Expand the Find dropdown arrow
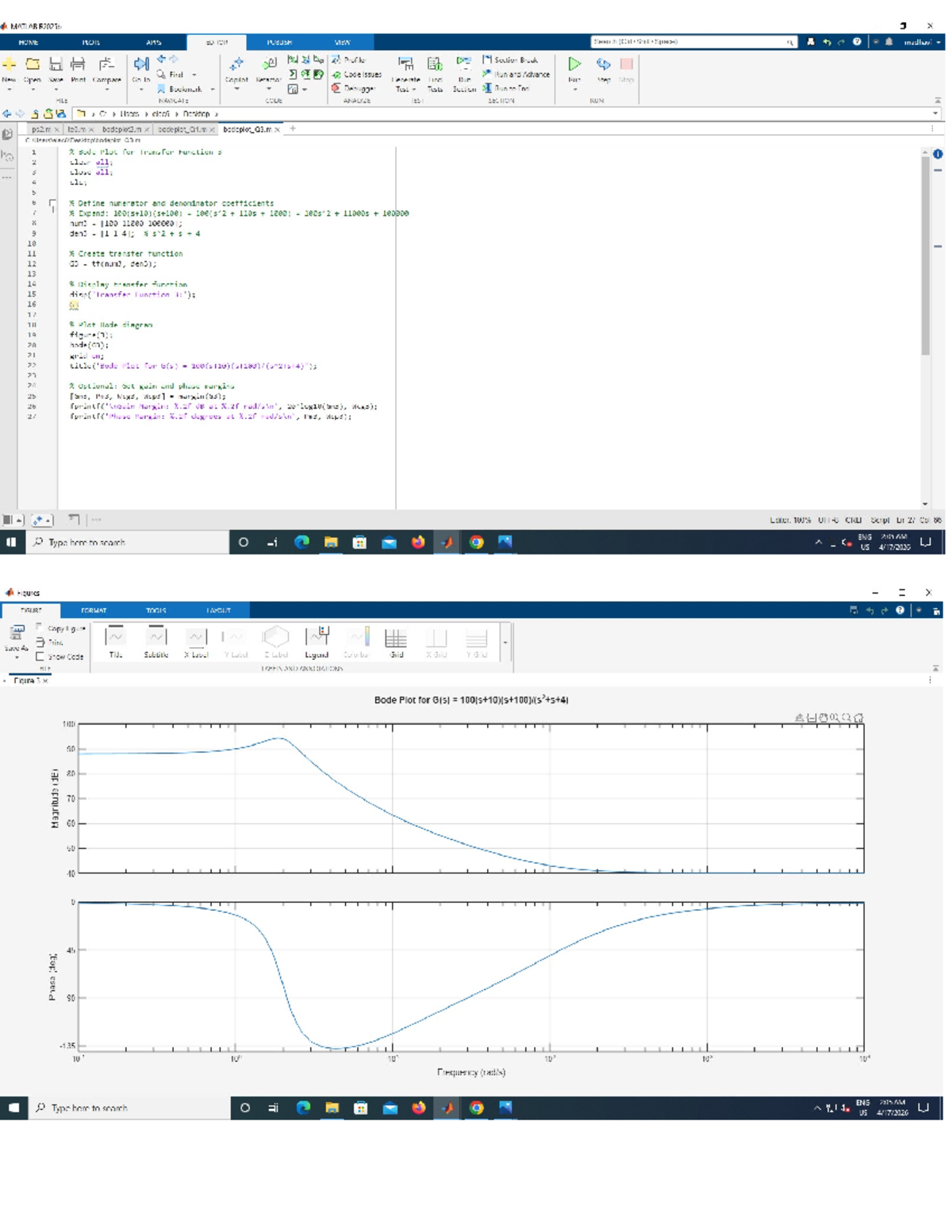 (194, 75)
